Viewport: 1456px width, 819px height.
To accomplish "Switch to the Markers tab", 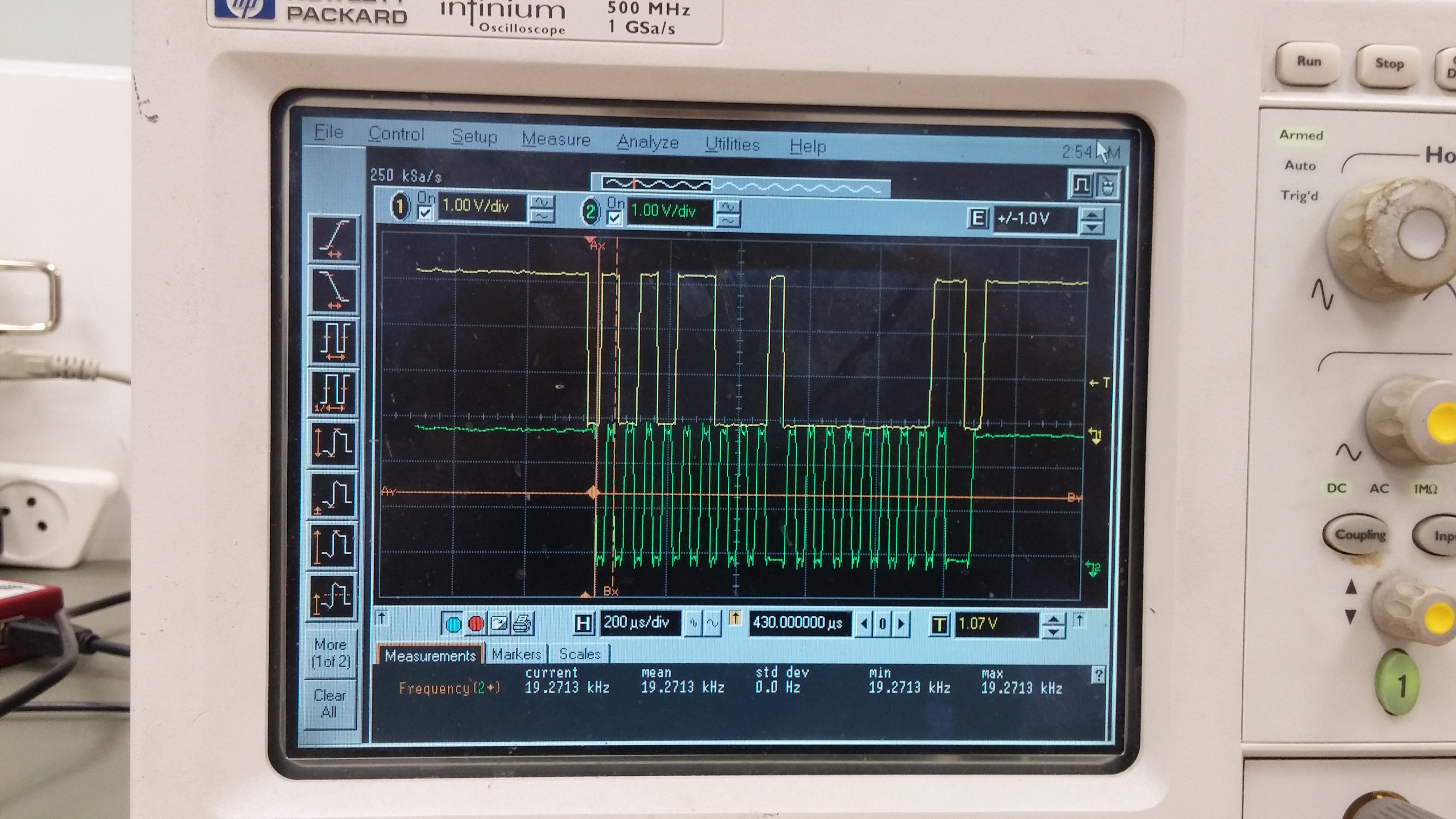I will coord(516,654).
